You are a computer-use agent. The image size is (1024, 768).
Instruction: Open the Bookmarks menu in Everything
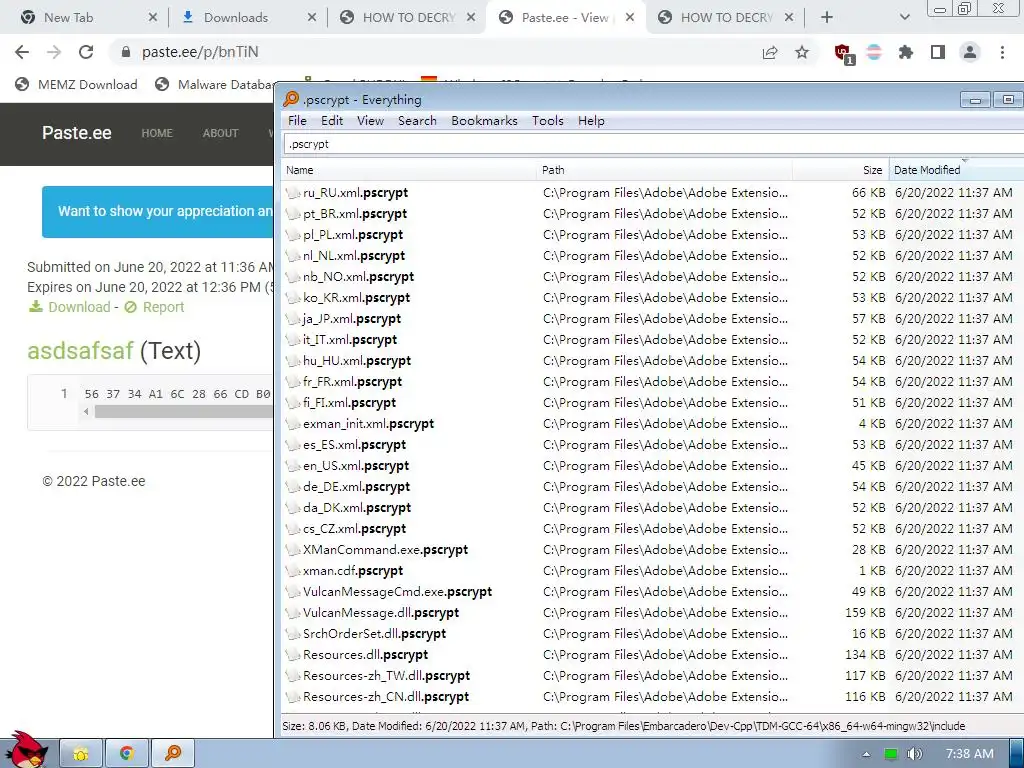[484, 121]
